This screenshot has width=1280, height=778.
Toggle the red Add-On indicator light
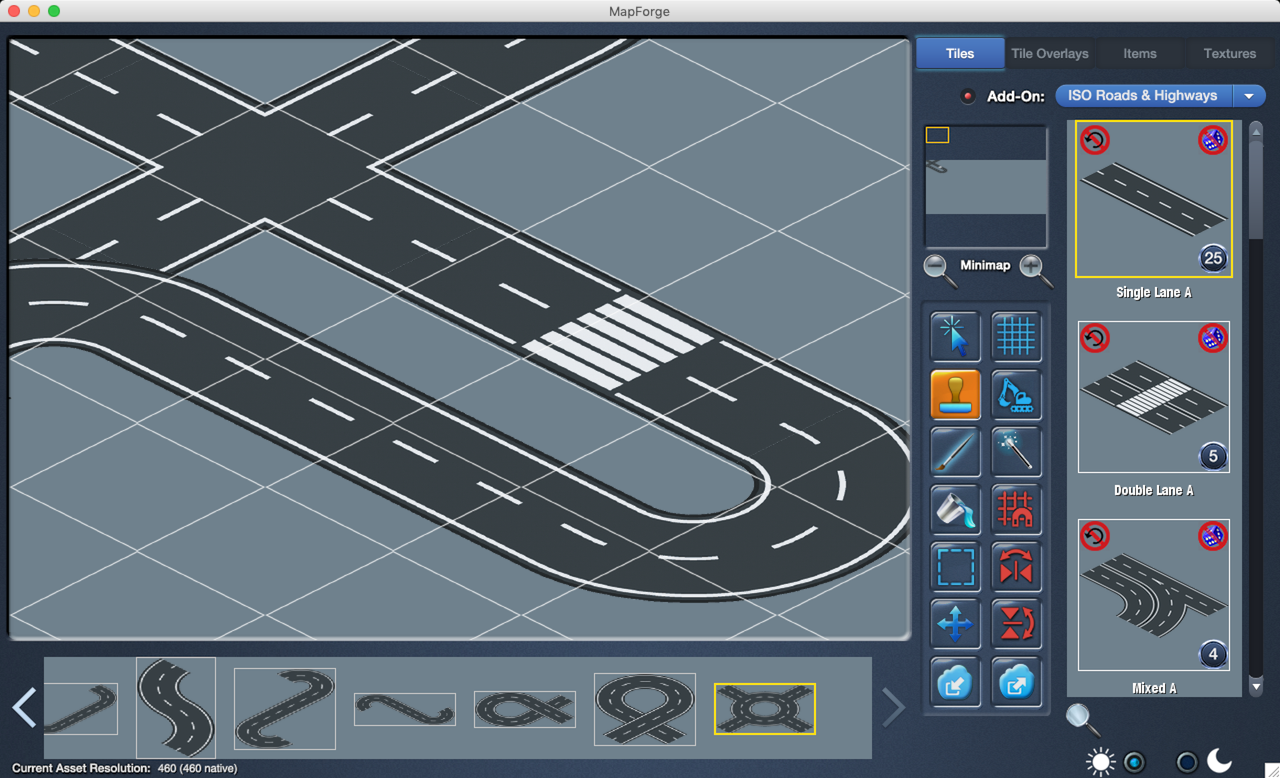[x=967, y=97]
